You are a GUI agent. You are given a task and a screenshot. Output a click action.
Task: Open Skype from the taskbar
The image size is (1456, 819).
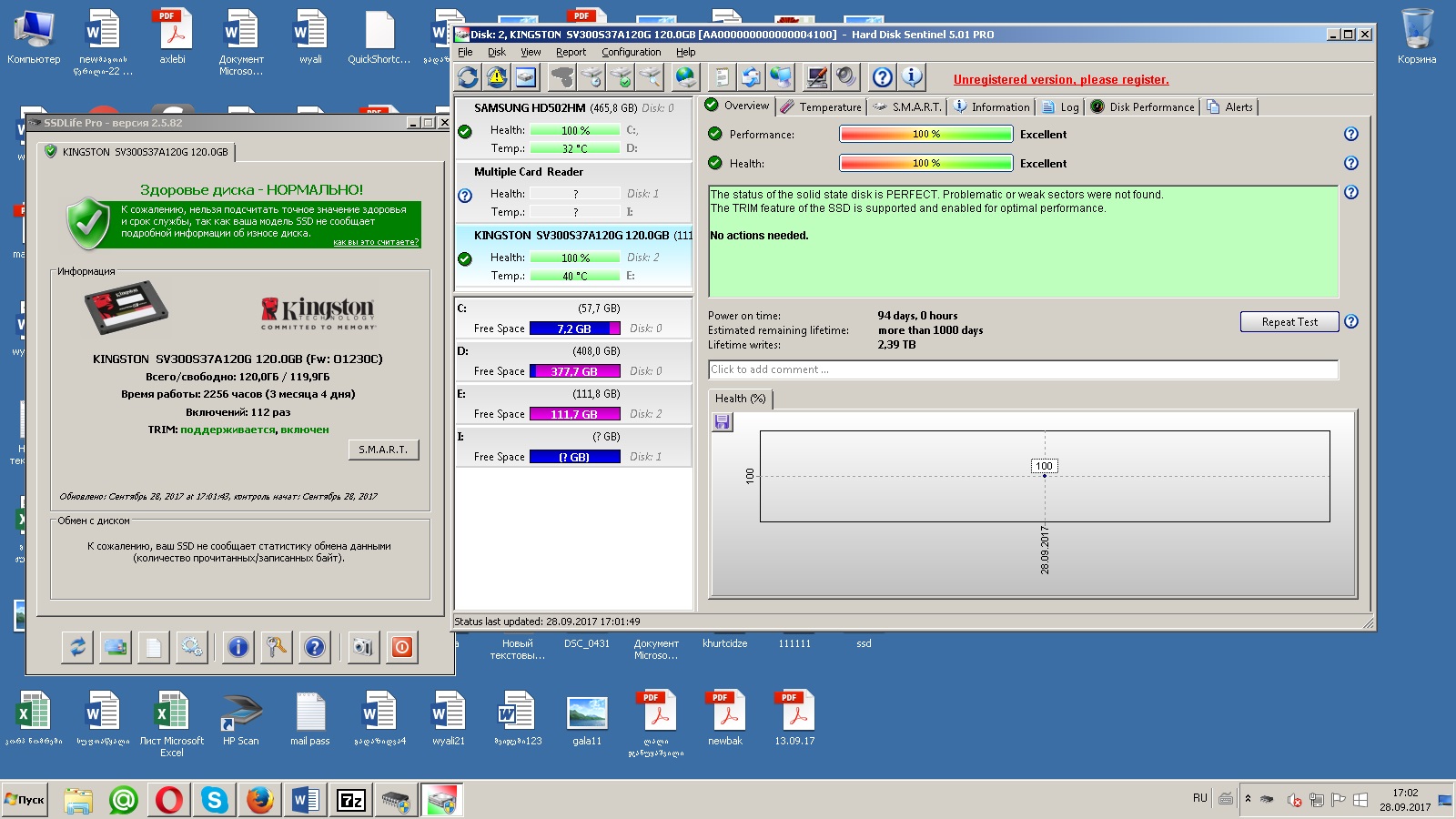[215, 800]
